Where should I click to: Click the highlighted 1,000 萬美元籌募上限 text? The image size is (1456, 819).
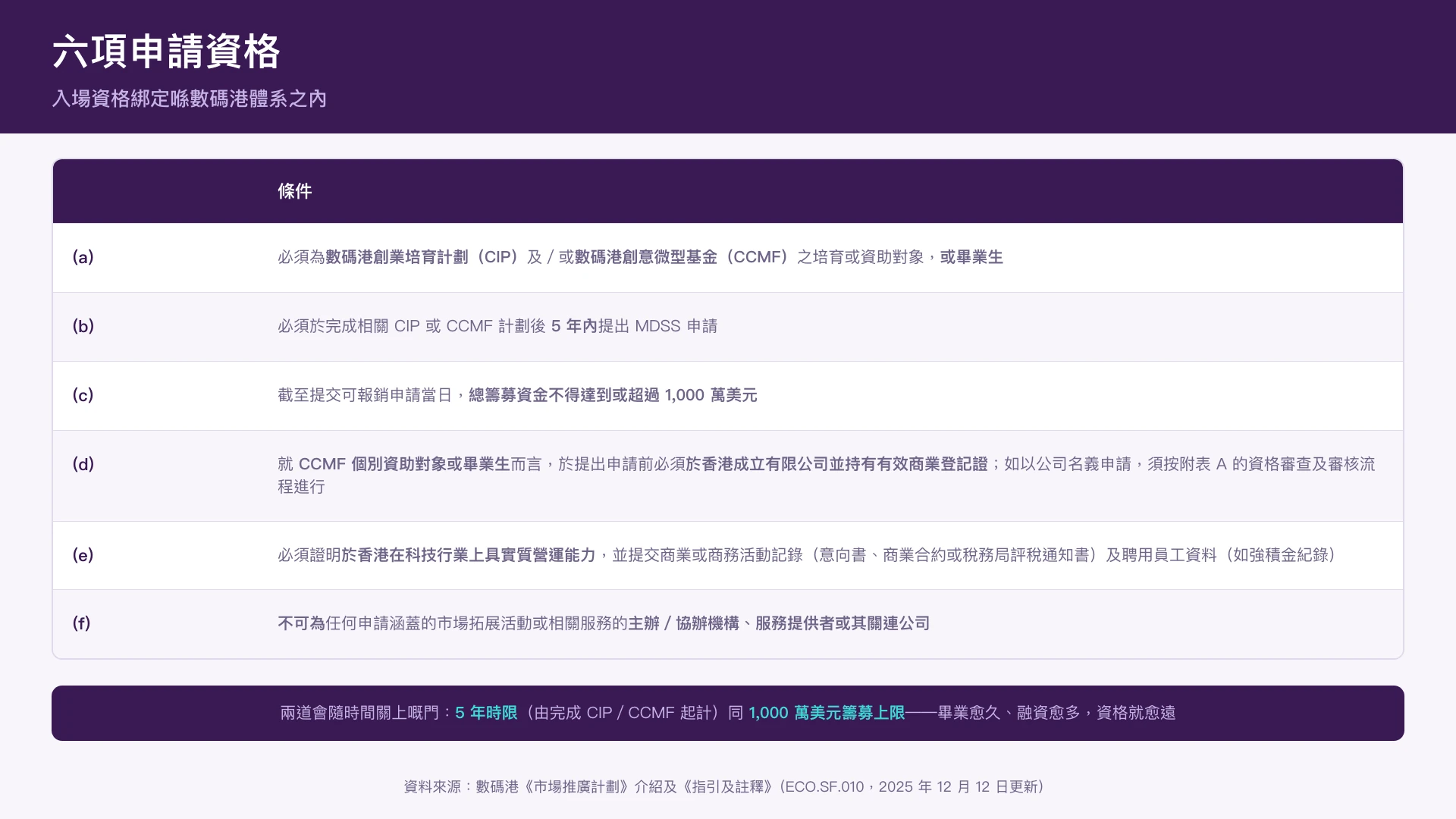tap(827, 713)
